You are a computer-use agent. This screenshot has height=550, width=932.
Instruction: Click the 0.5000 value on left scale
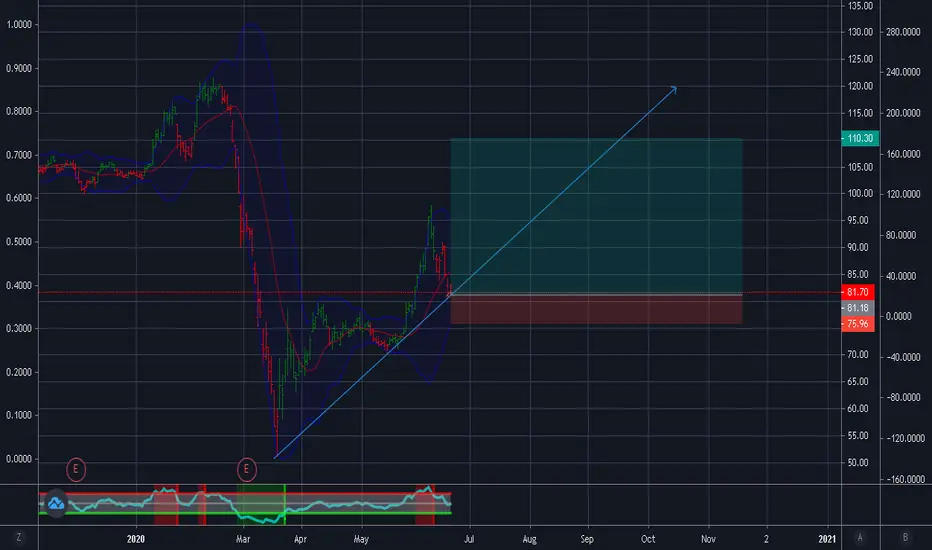click(x=18, y=242)
